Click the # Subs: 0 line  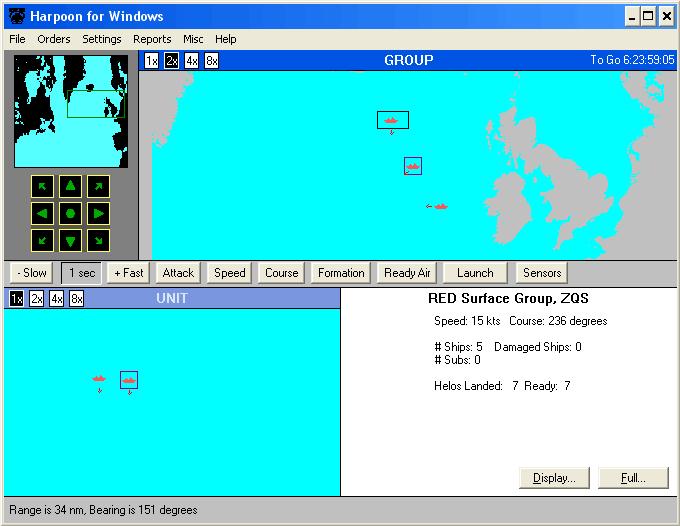coord(458,360)
